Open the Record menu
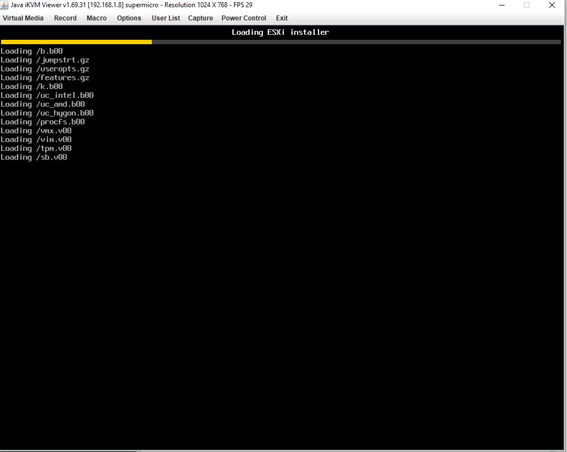The width and height of the screenshot is (567, 452). point(65,18)
